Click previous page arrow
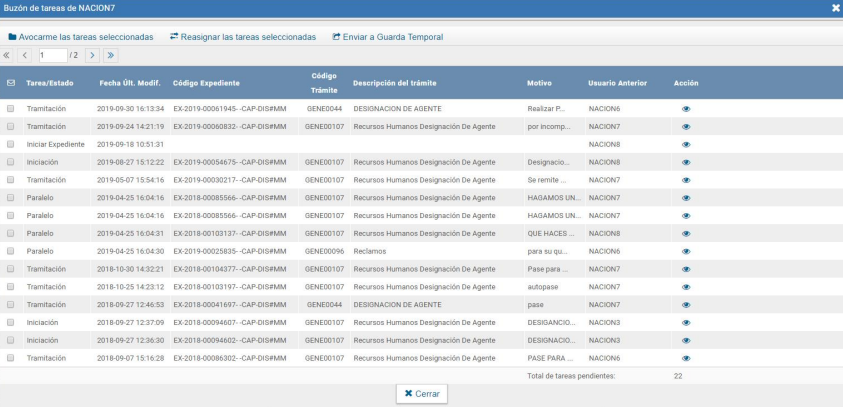The image size is (843, 407). click(25, 56)
